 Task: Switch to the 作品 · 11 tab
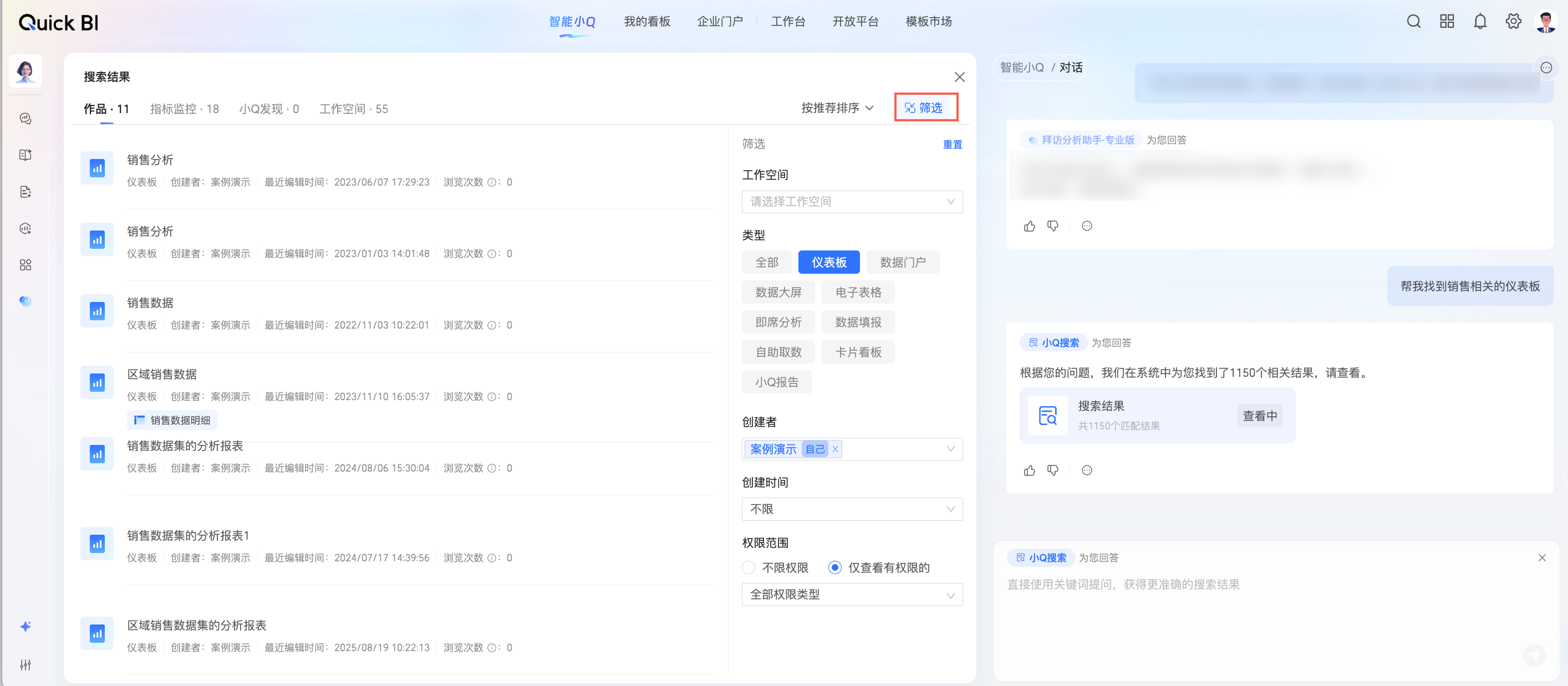click(106, 109)
